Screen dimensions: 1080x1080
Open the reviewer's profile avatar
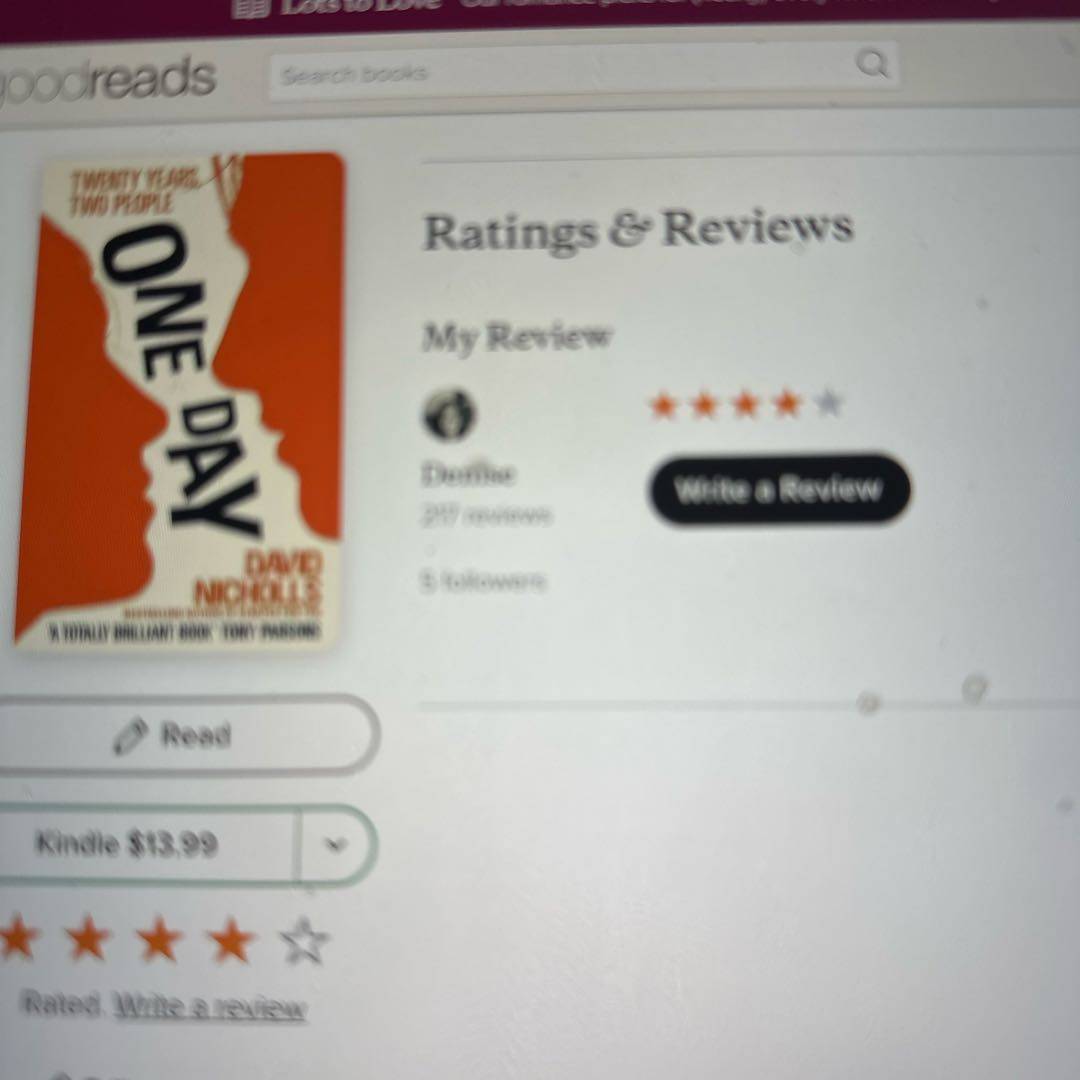pos(448,414)
